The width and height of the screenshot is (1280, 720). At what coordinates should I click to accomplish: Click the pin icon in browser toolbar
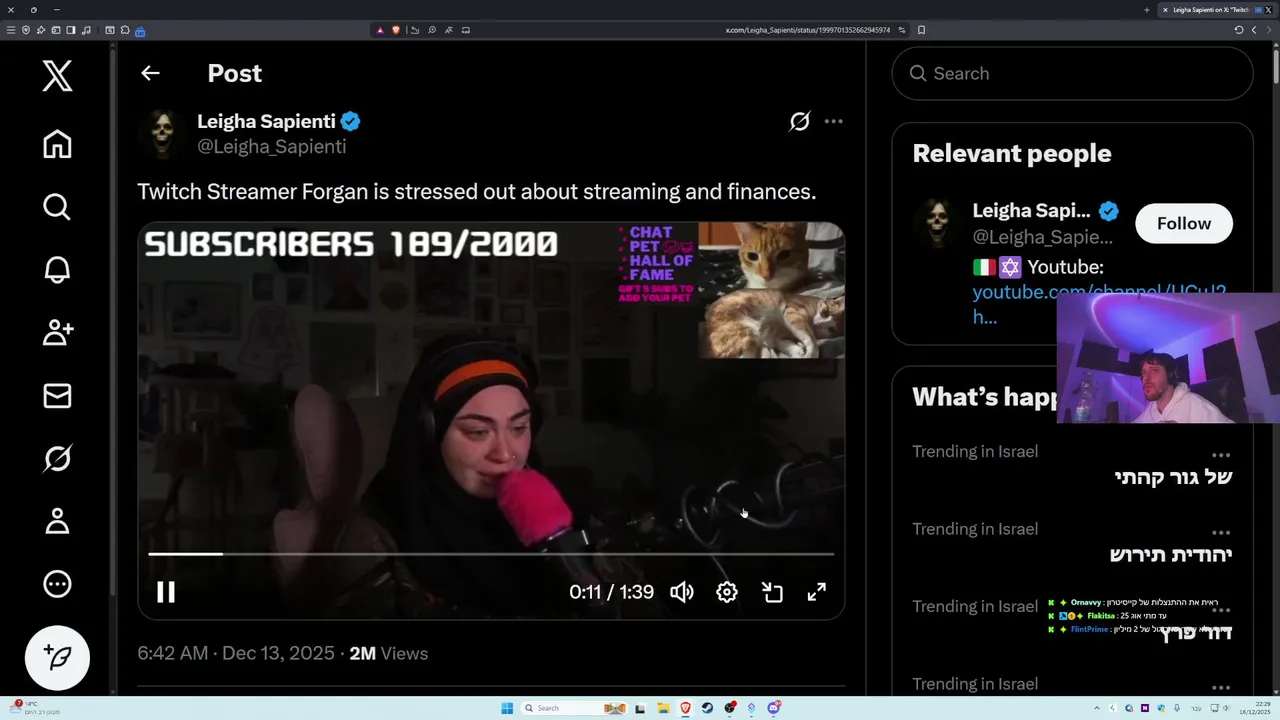pos(40,30)
